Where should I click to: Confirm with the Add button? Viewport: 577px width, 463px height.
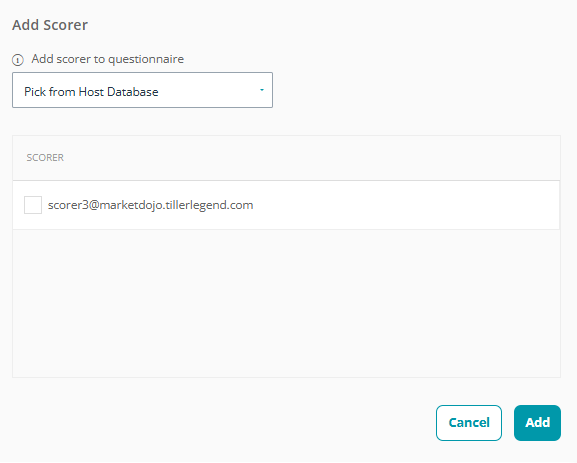pos(537,423)
